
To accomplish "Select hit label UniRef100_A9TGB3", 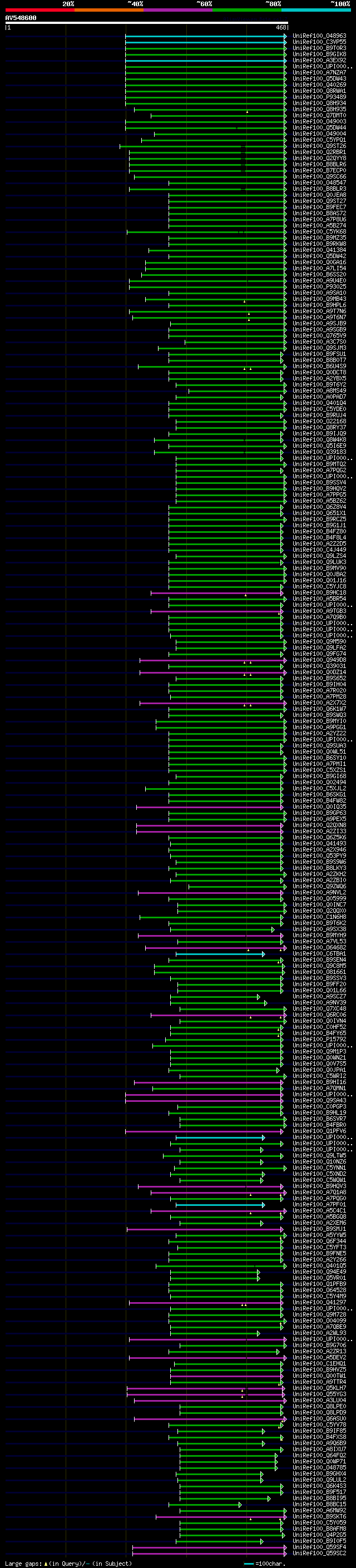I will pos(319,611).
